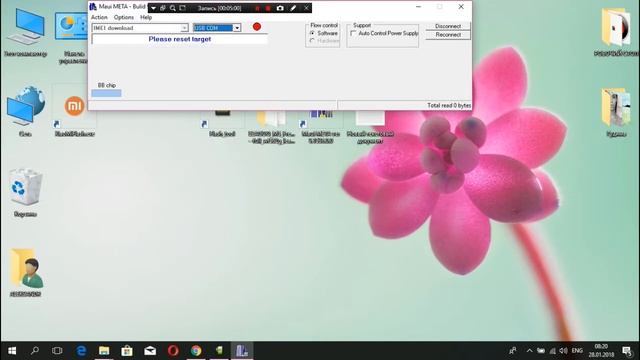Click the Reconnect button
The image size is (640, 360).
coord(448,35)
